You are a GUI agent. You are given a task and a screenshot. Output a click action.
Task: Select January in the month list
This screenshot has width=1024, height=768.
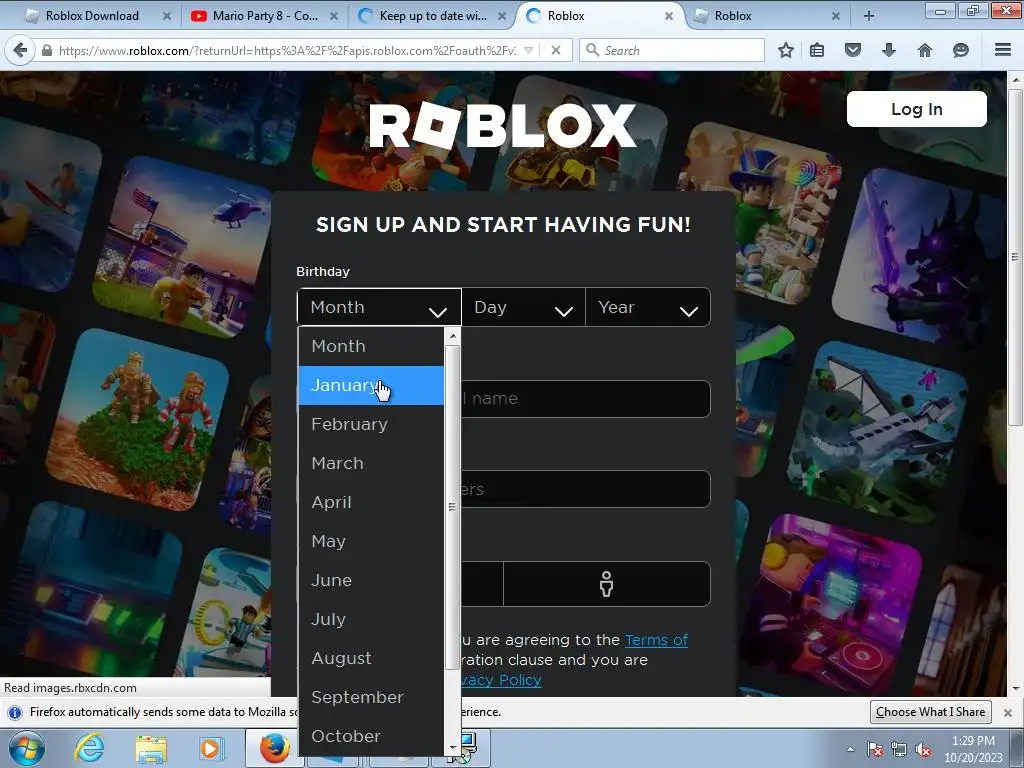click(x=371, y=385)
